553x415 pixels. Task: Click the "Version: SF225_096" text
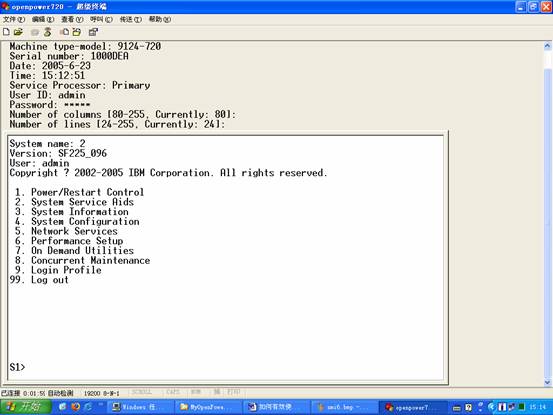coord(58,153)
